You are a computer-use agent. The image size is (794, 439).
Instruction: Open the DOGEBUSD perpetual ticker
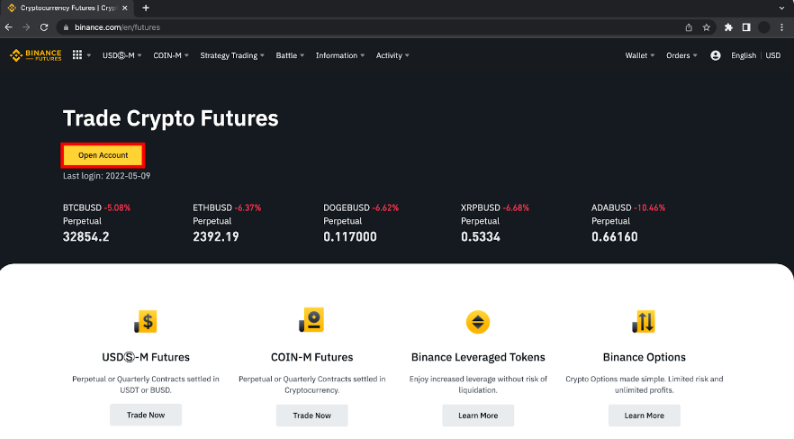pos(361,222)
